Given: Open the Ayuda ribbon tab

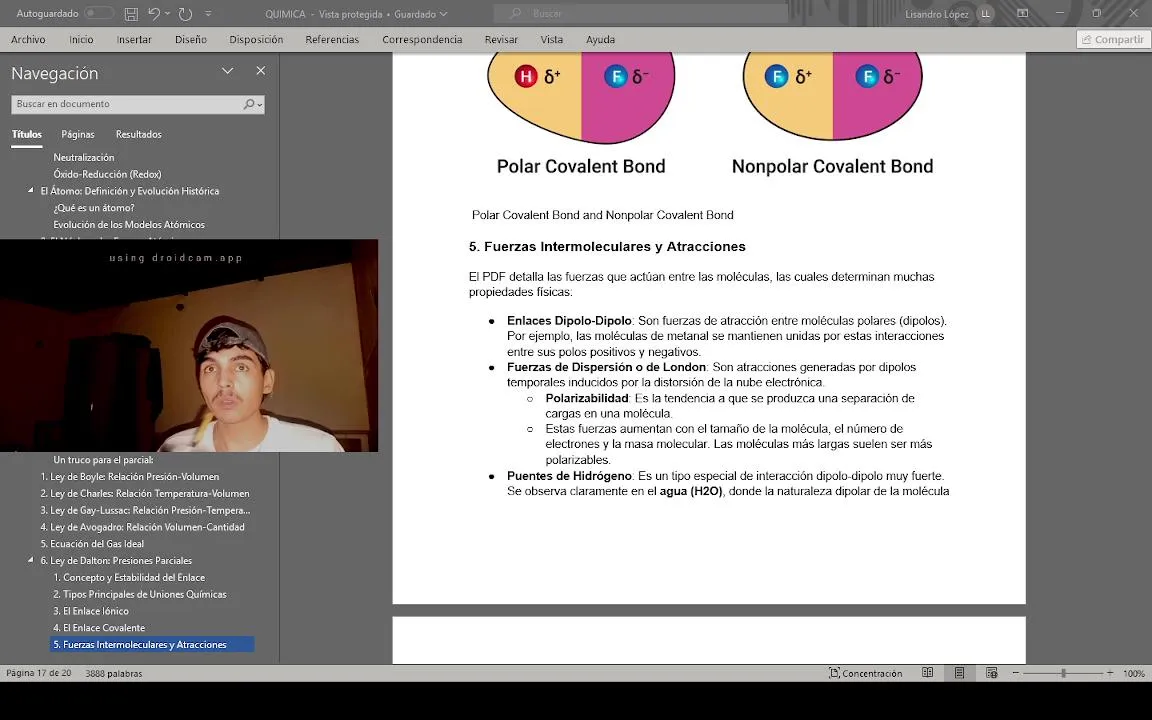Looking at the screenshot, I should pyautogui.click(x=600, y=40).
